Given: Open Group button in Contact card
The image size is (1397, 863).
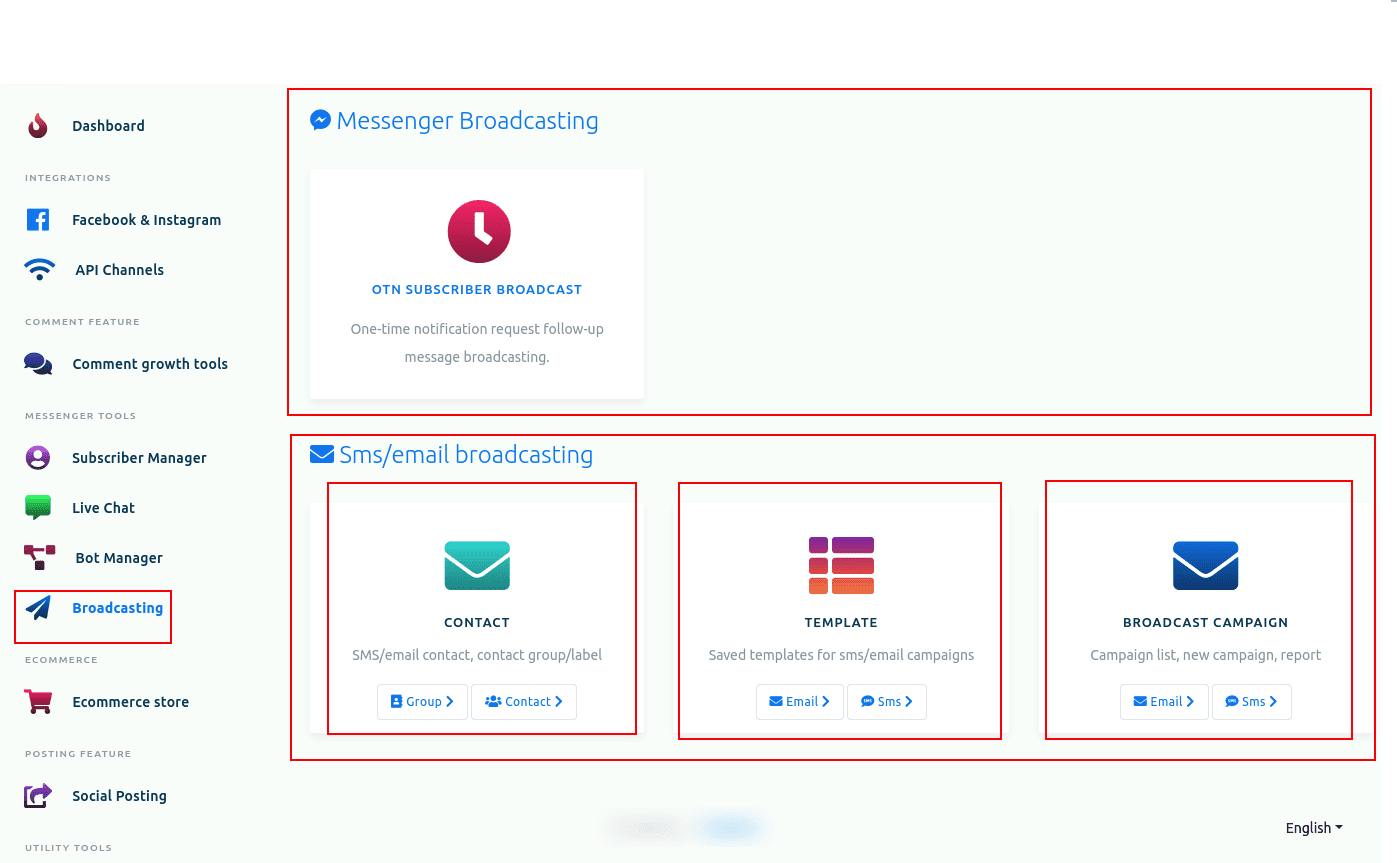Looking at the screenshot, I should pos(422,702).
